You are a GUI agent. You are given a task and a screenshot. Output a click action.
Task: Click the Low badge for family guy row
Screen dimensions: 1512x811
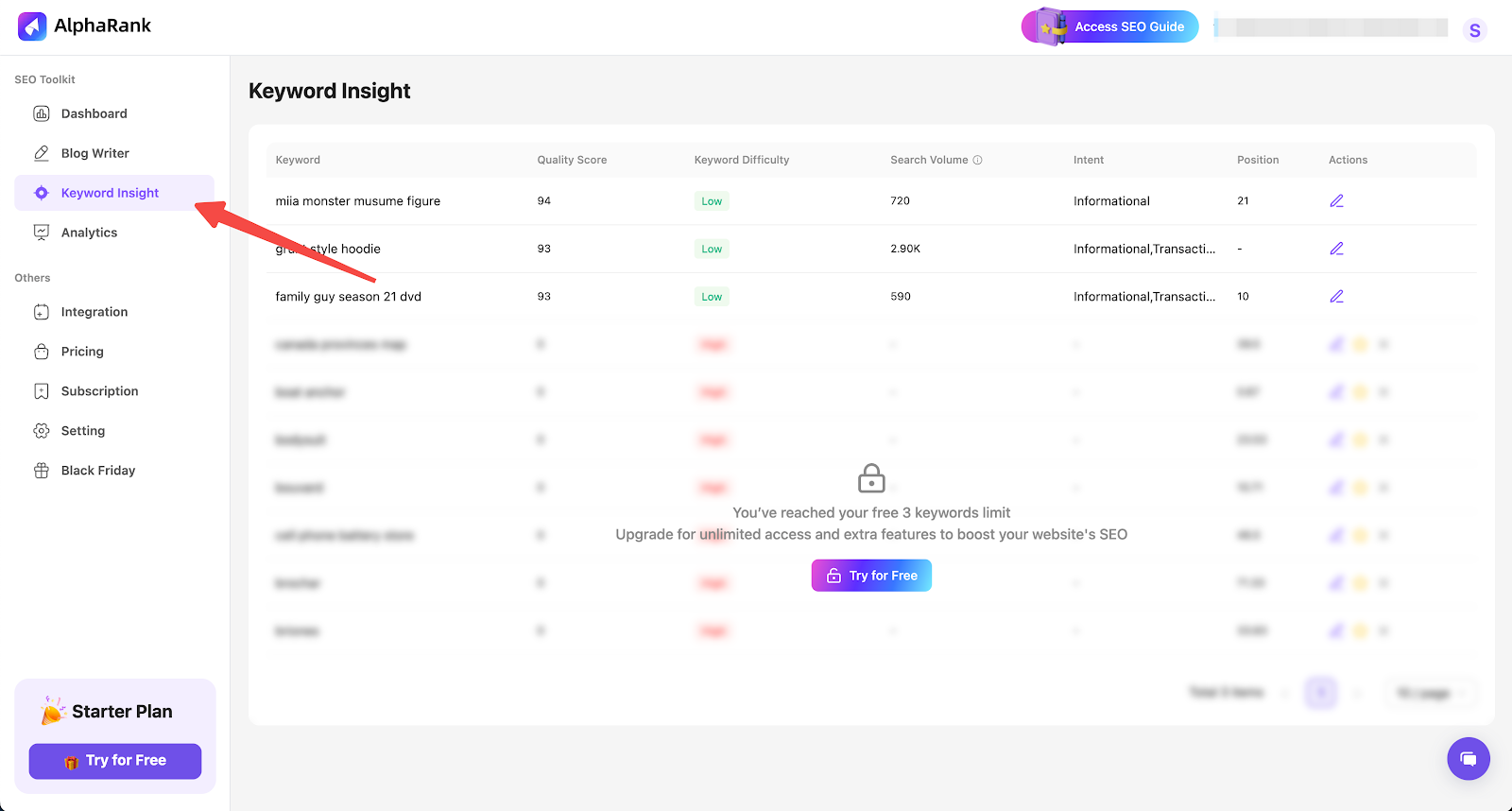712,297
